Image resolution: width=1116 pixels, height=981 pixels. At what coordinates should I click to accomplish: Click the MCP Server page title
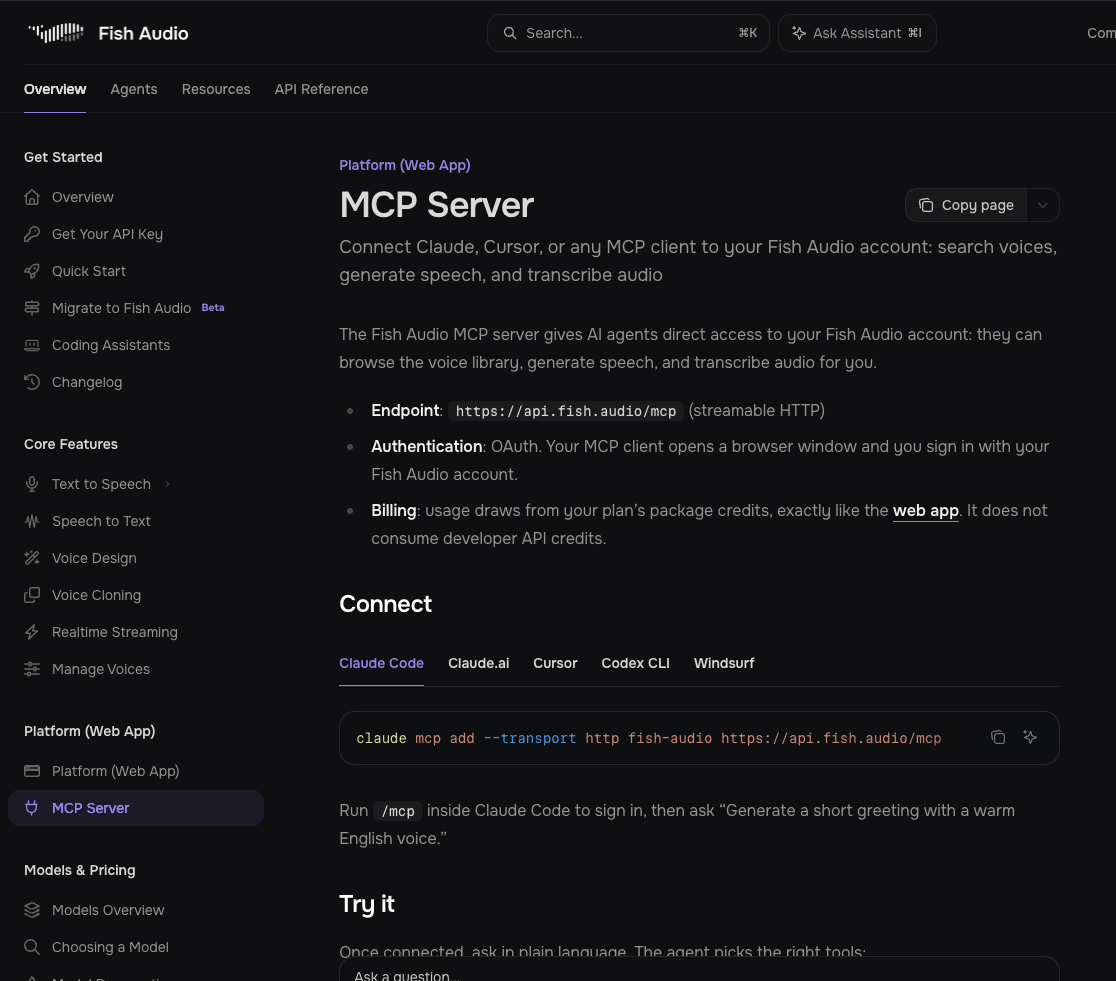point(436,205)
